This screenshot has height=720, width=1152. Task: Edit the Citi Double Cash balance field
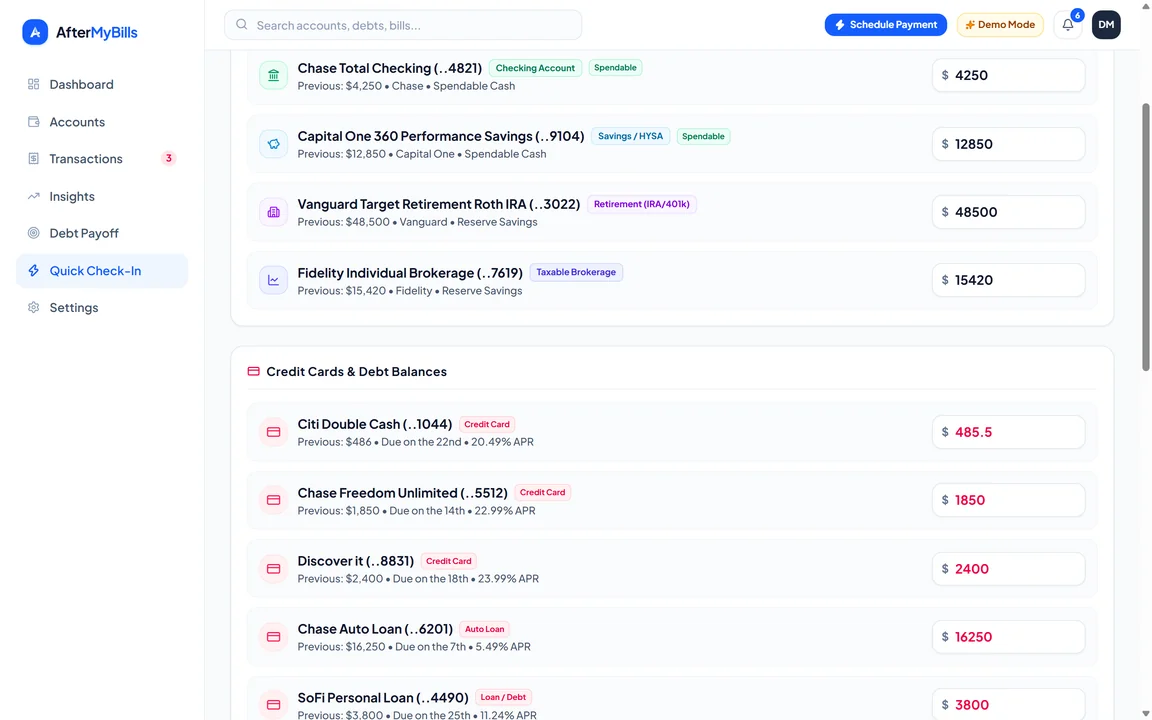[1009, 432]
